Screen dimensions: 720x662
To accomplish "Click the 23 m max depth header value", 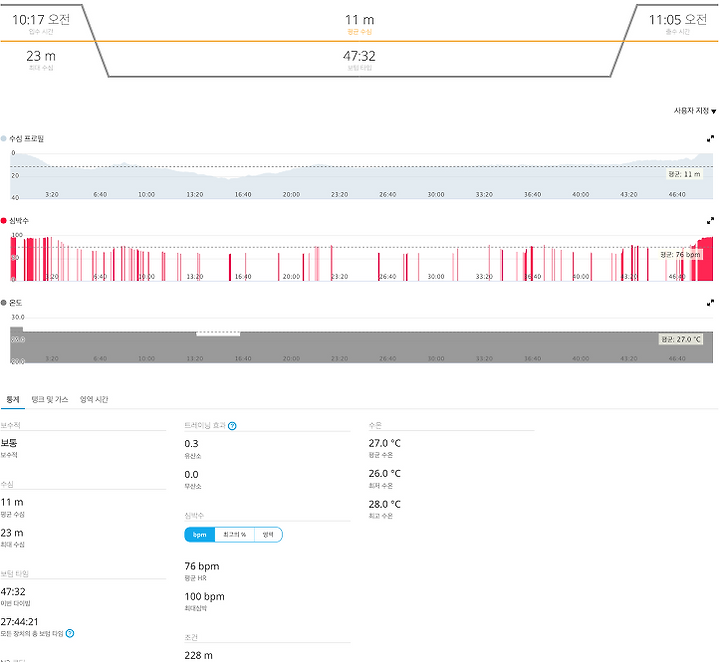I will [x=41, y=56].
